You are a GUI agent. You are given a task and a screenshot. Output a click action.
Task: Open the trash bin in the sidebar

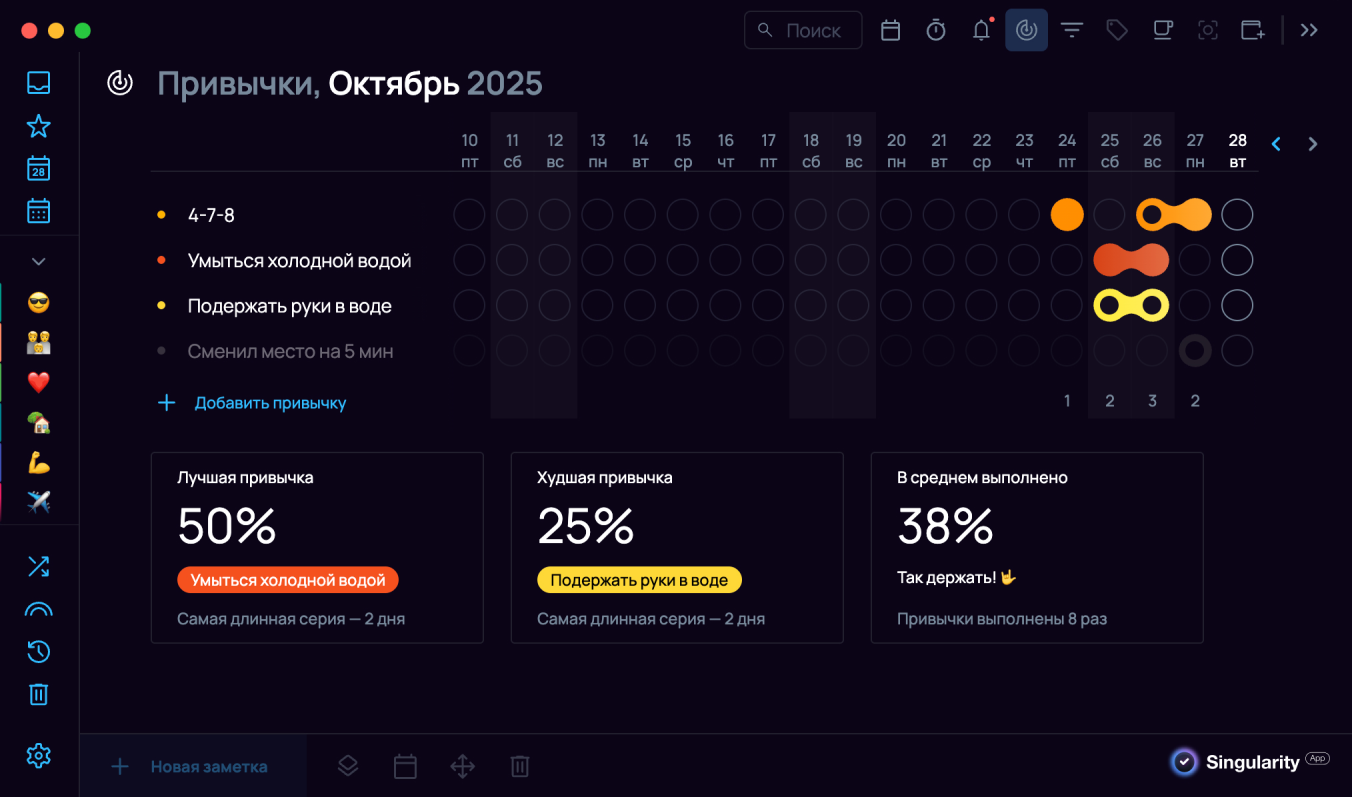pyautogui.click(x=38, y=694)
